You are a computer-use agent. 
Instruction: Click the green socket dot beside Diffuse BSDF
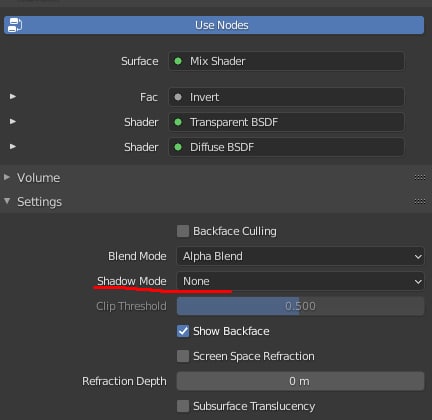click(x=178, y=147)
